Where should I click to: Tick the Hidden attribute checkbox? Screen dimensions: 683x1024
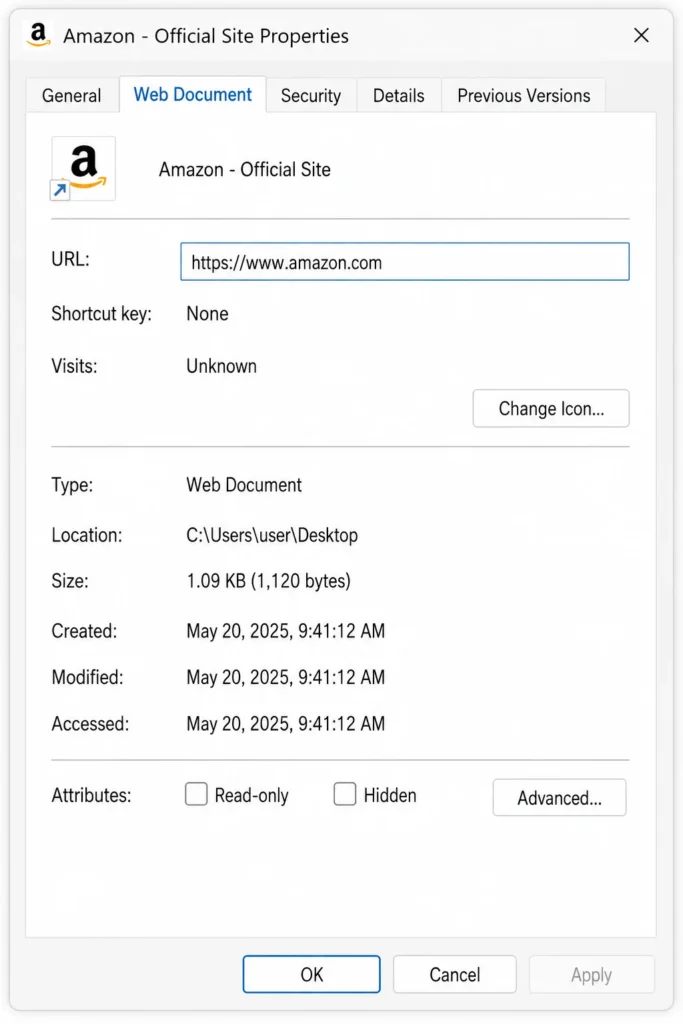[x=345, y=795]
